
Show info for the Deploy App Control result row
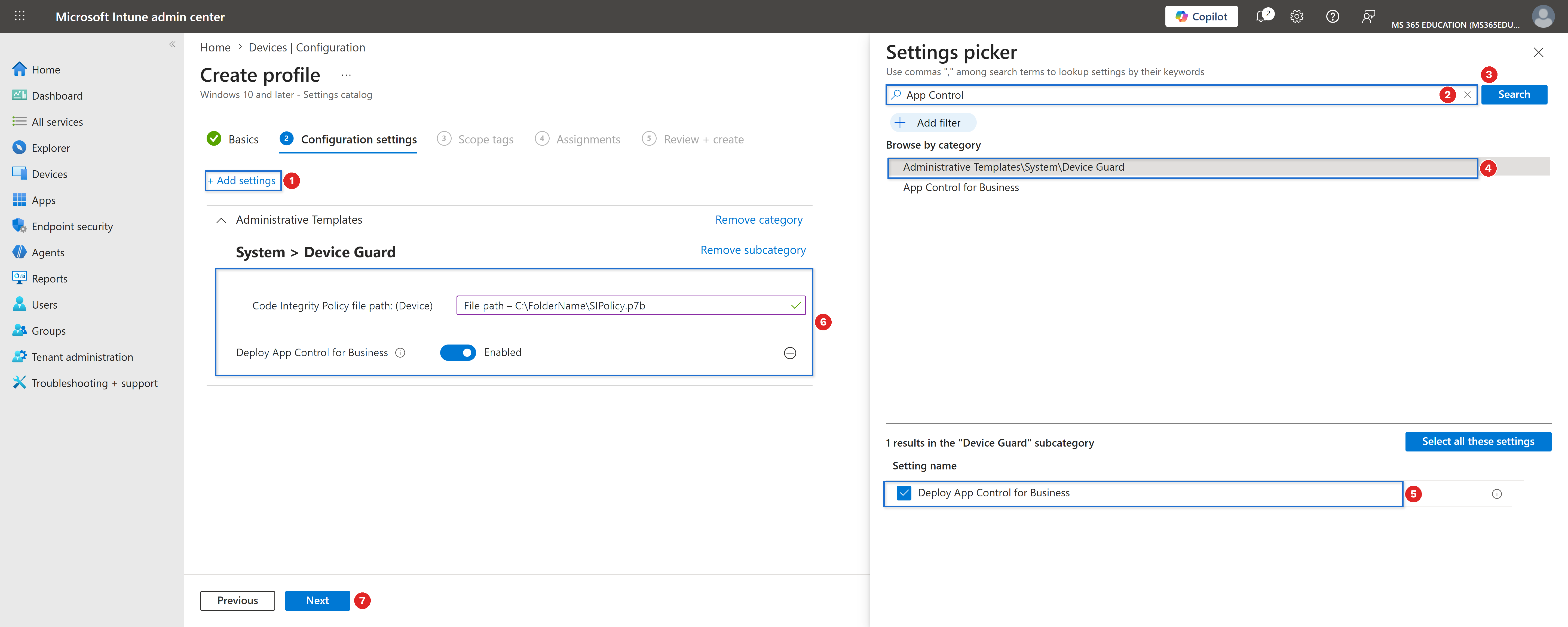(1497, 494)
